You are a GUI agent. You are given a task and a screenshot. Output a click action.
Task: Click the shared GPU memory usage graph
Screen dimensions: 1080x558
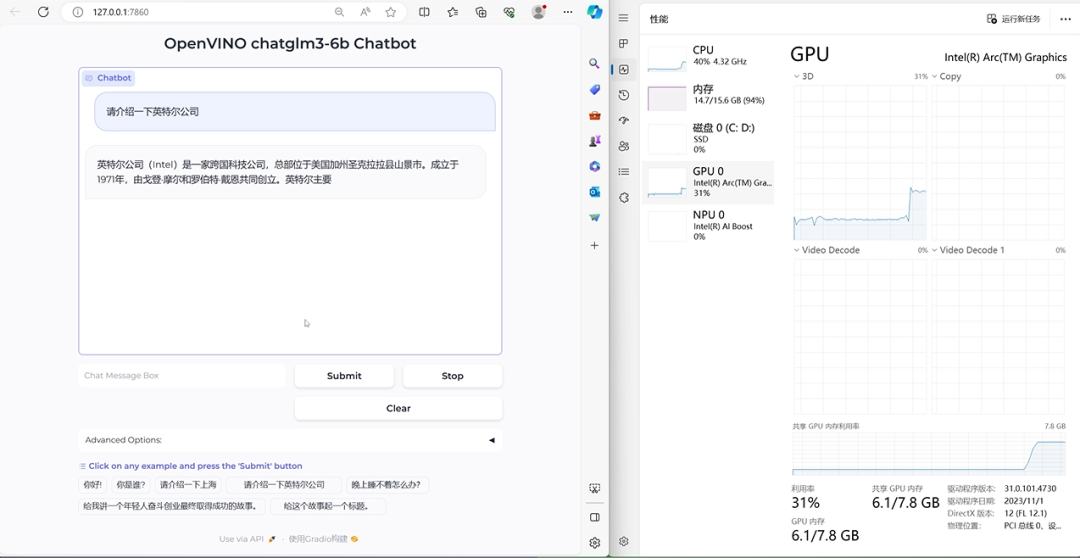click(928, 454)
